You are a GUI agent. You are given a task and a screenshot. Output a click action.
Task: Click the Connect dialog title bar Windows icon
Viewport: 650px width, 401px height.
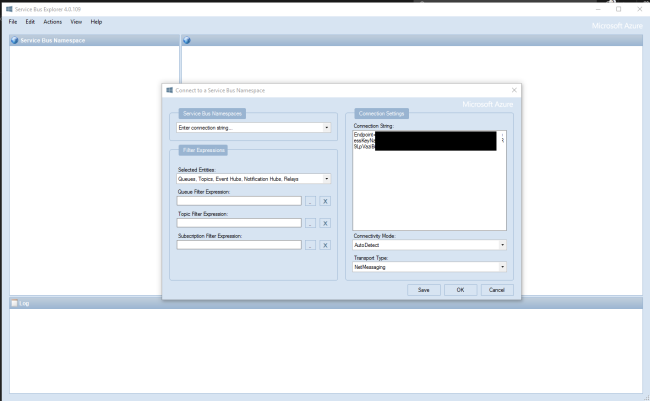170,90
